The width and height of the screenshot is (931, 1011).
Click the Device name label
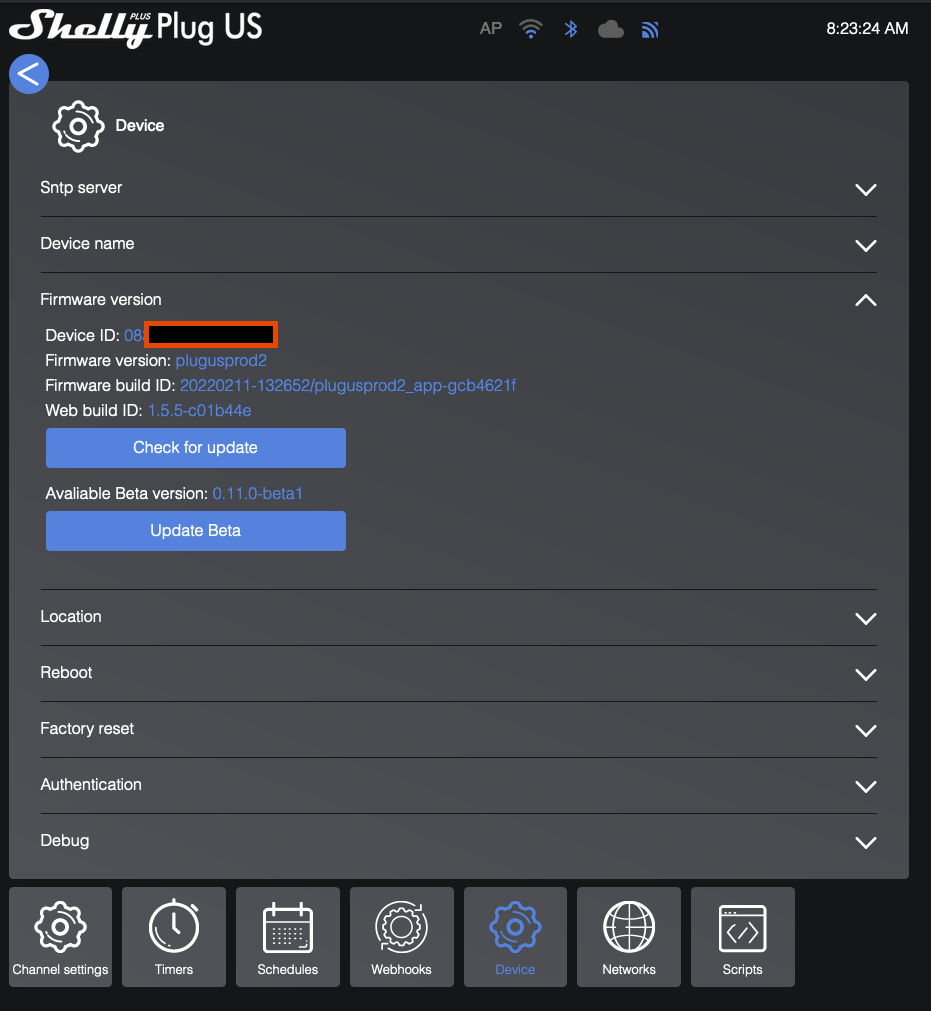tap(88, 244)
